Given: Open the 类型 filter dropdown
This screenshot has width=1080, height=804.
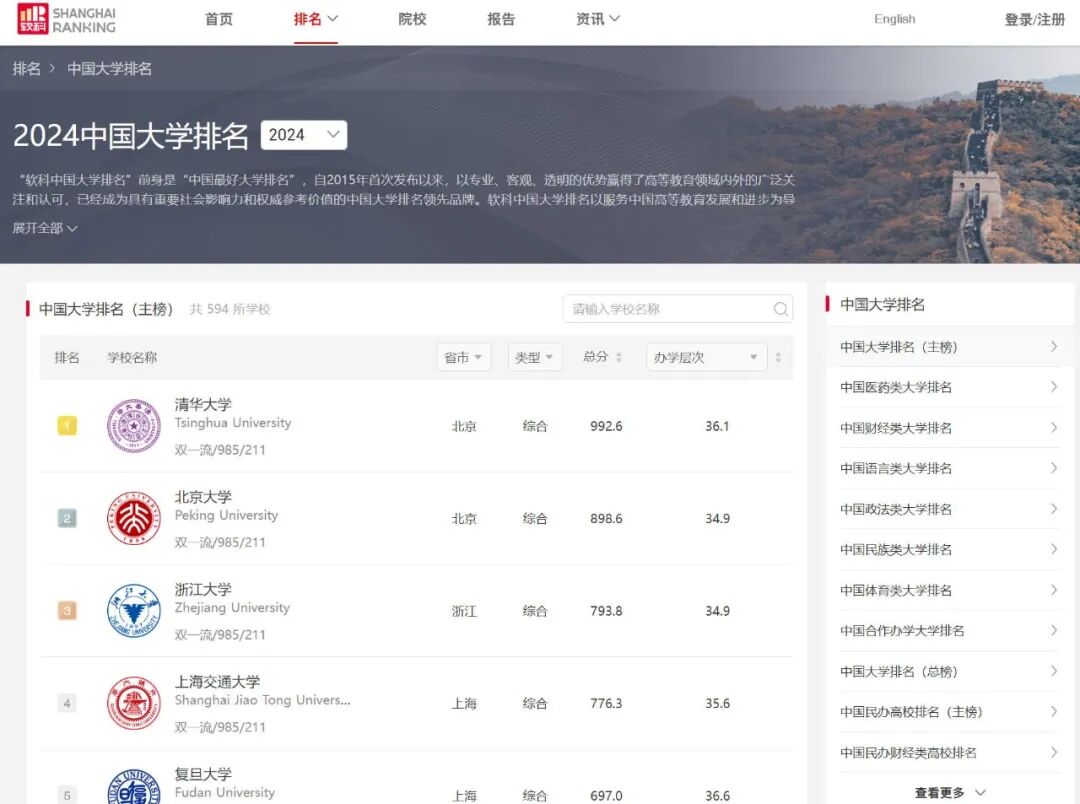Looking at the screenshot, I should [535, 357].
